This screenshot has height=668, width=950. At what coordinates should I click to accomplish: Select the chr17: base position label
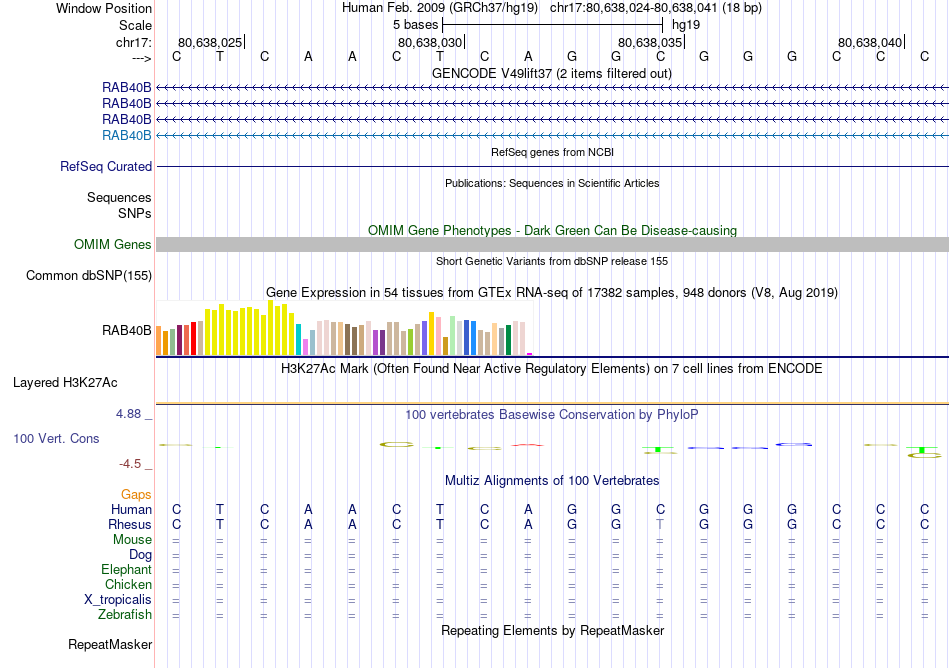(x=133, y=42)
